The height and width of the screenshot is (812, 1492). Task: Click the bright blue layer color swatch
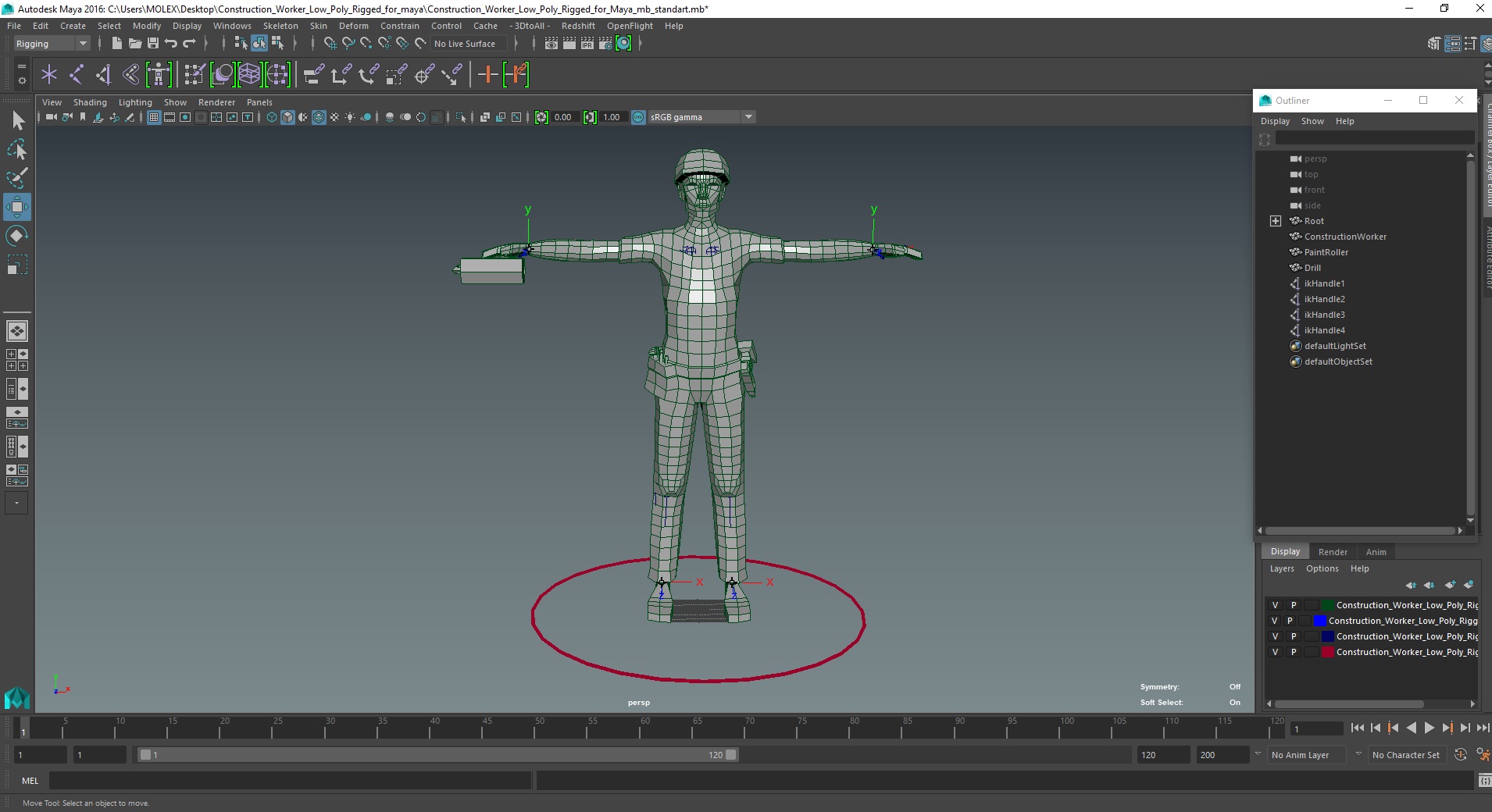click(x=1319, y=621)
